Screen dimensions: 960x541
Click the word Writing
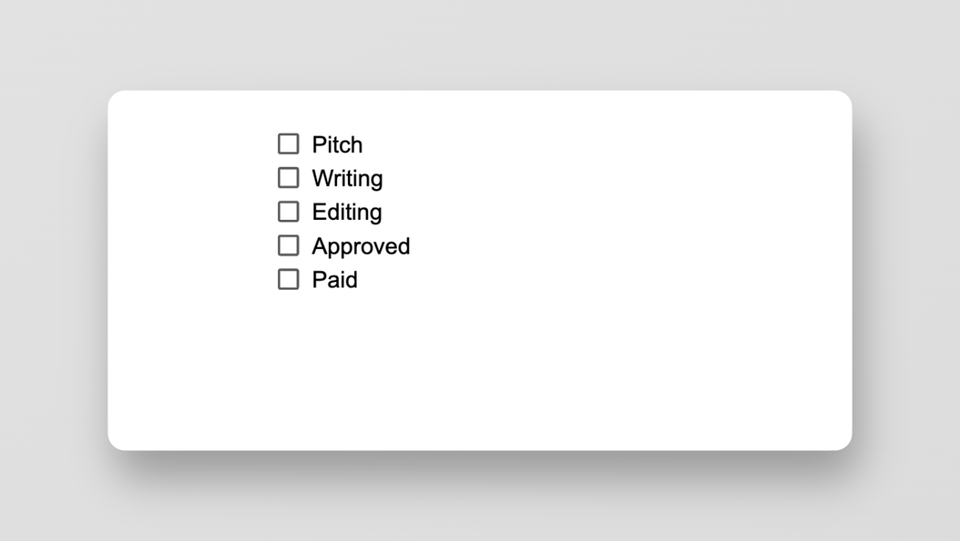(x=347, y=179)
